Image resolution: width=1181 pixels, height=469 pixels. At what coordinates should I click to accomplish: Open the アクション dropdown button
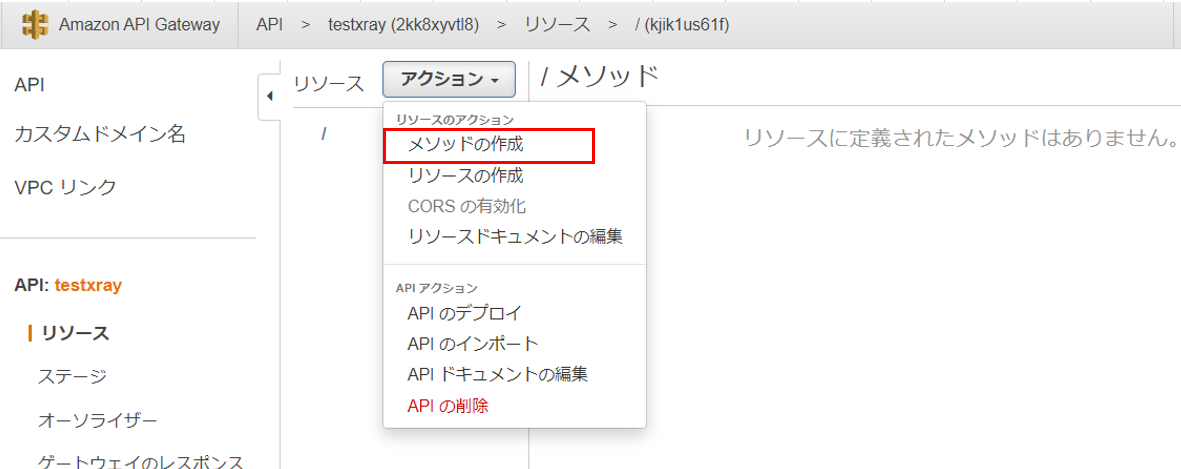[x=449, y=79]
